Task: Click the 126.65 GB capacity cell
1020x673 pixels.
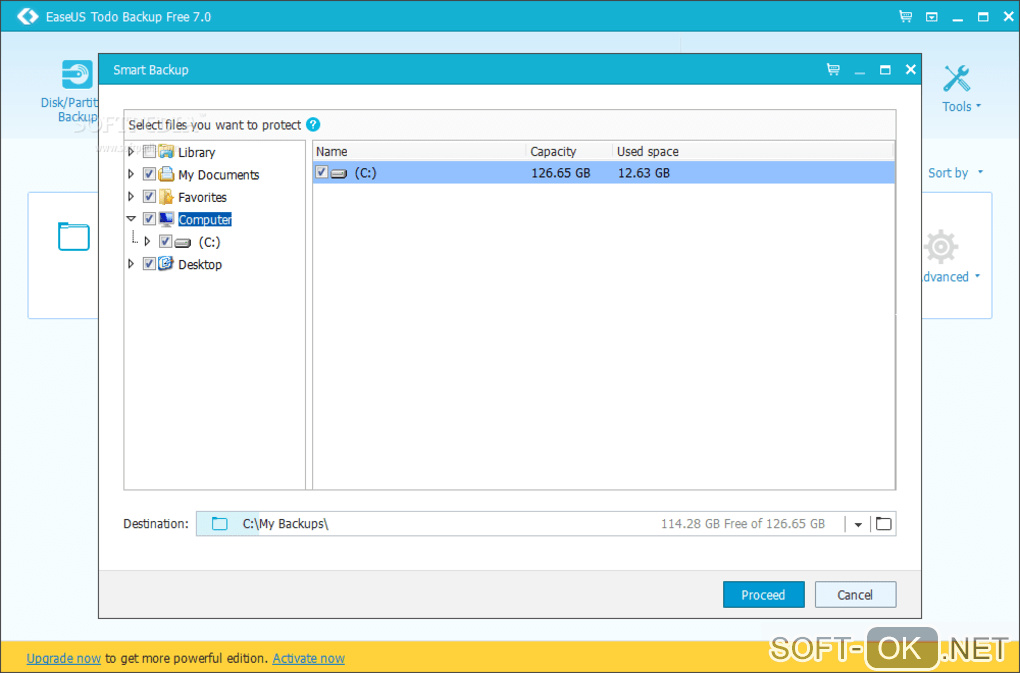Action: [x=561, y=173]
